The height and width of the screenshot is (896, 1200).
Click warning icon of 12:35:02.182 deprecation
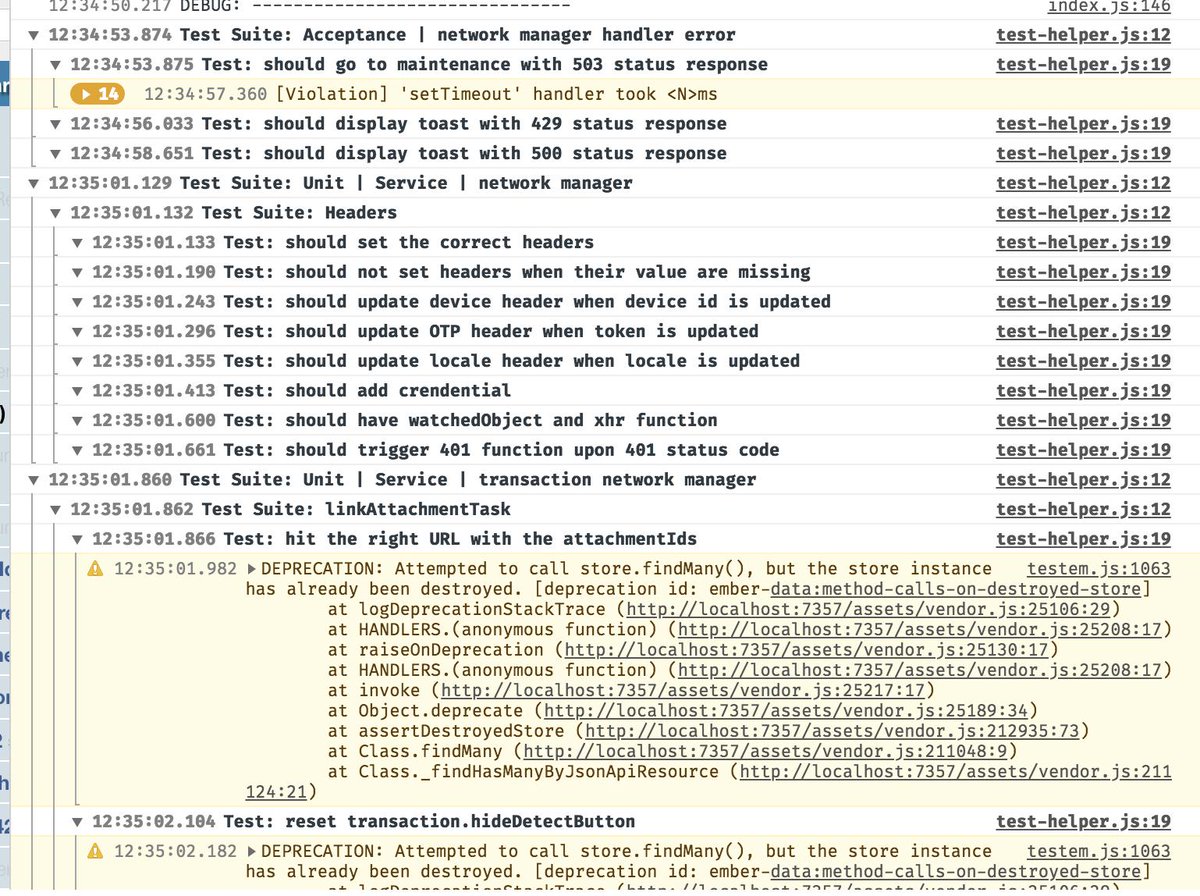pos(96,852)
